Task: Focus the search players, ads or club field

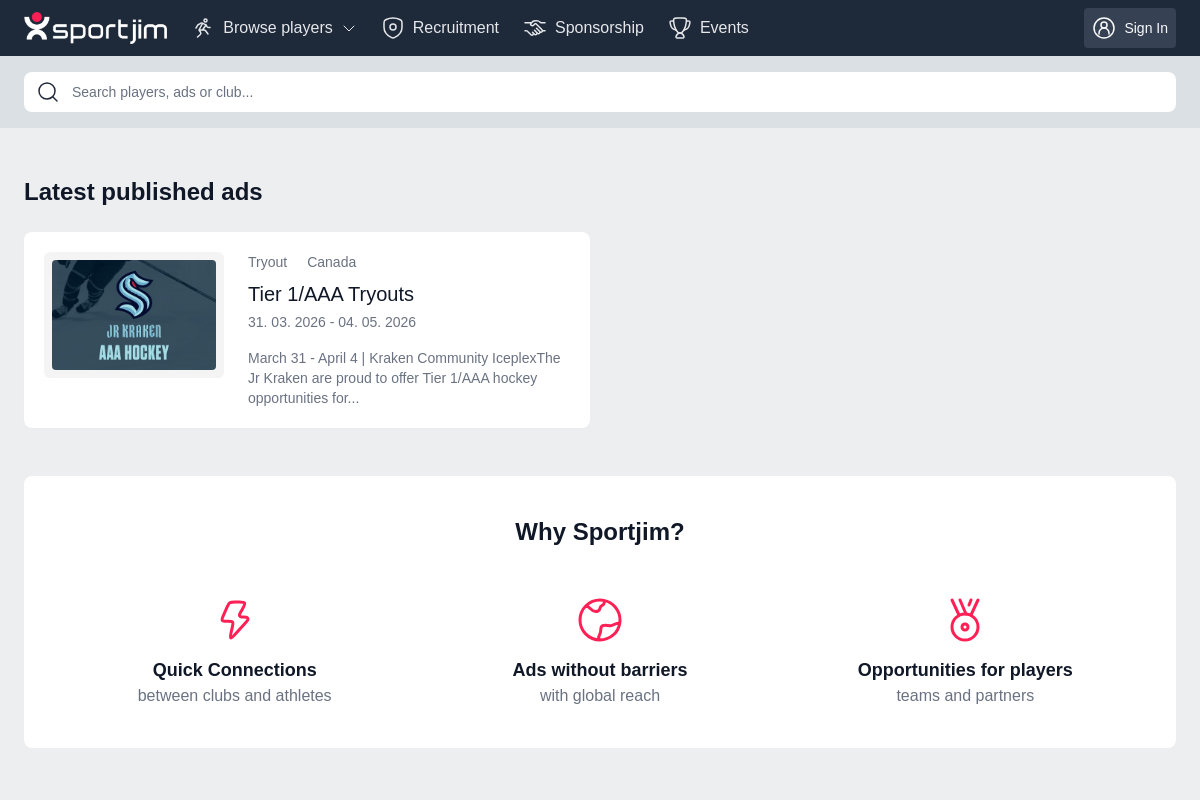Action: 610,92
